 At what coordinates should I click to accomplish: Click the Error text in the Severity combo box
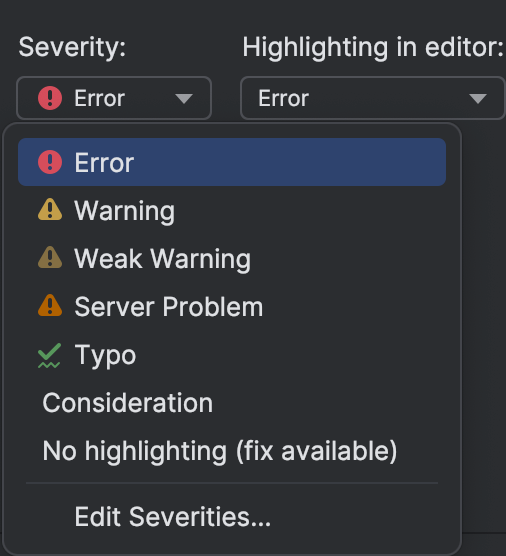pyautogui.click(x=100, y=98)
